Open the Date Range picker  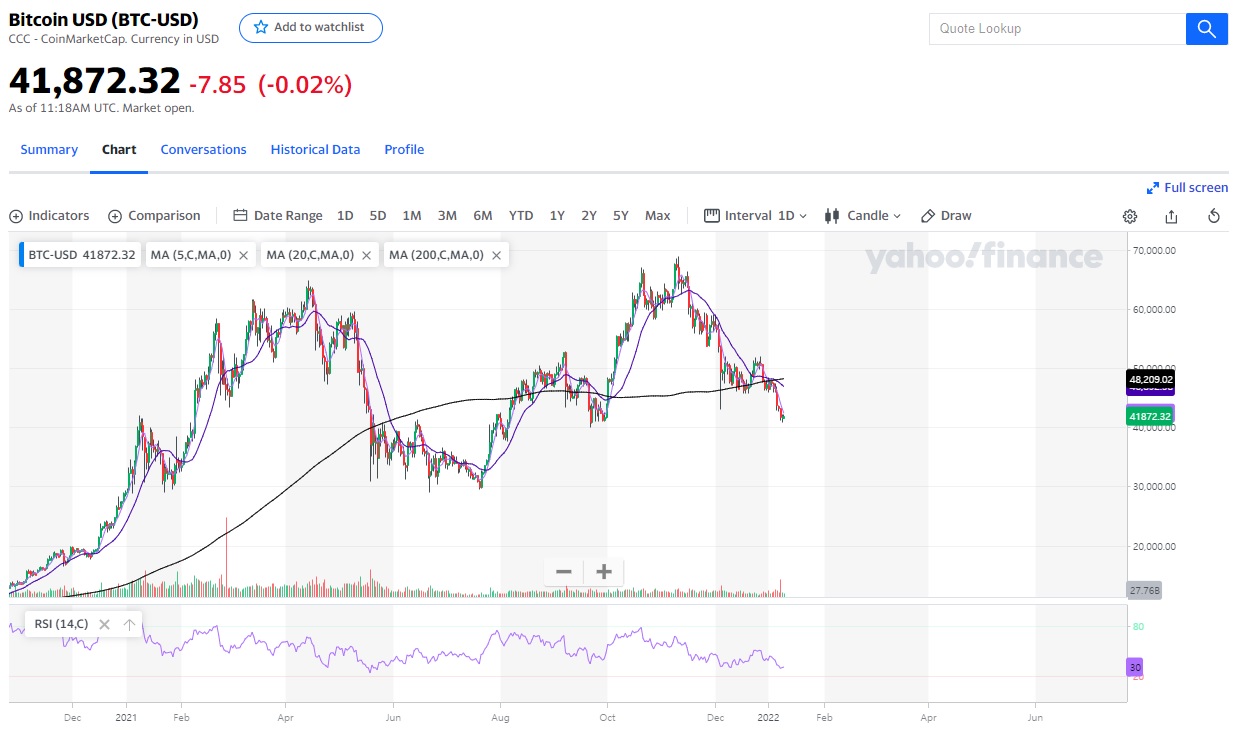pyautogui.click(x=278, y=216)
